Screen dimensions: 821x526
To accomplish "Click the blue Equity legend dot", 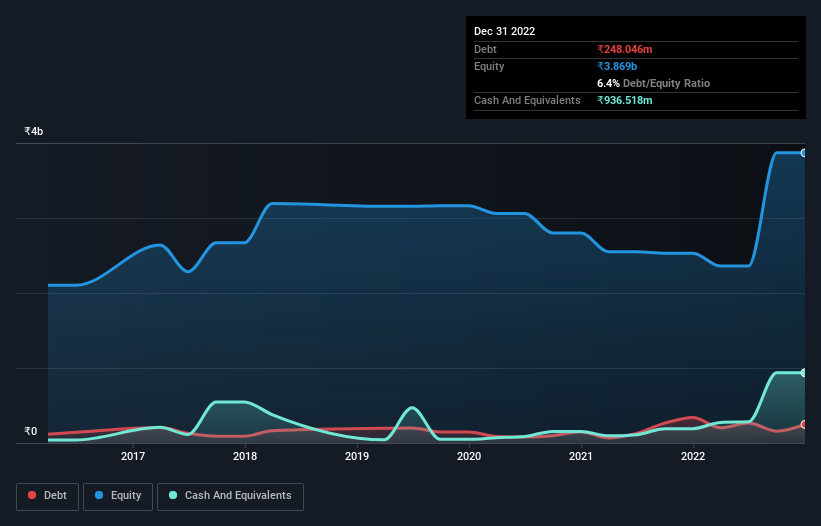I will tap(99, 495).
